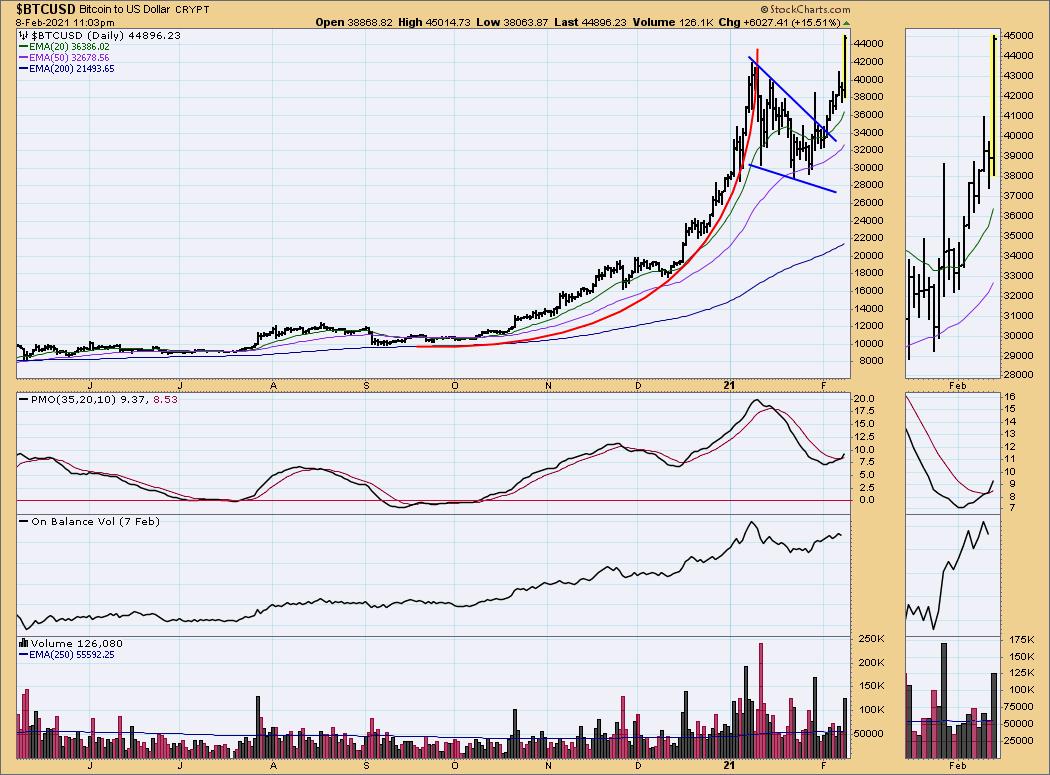The image size is (1050, 775).
Task: Click the candlestick icon before $BTCUSD (Daily)
Action: [x=24, y=36]
